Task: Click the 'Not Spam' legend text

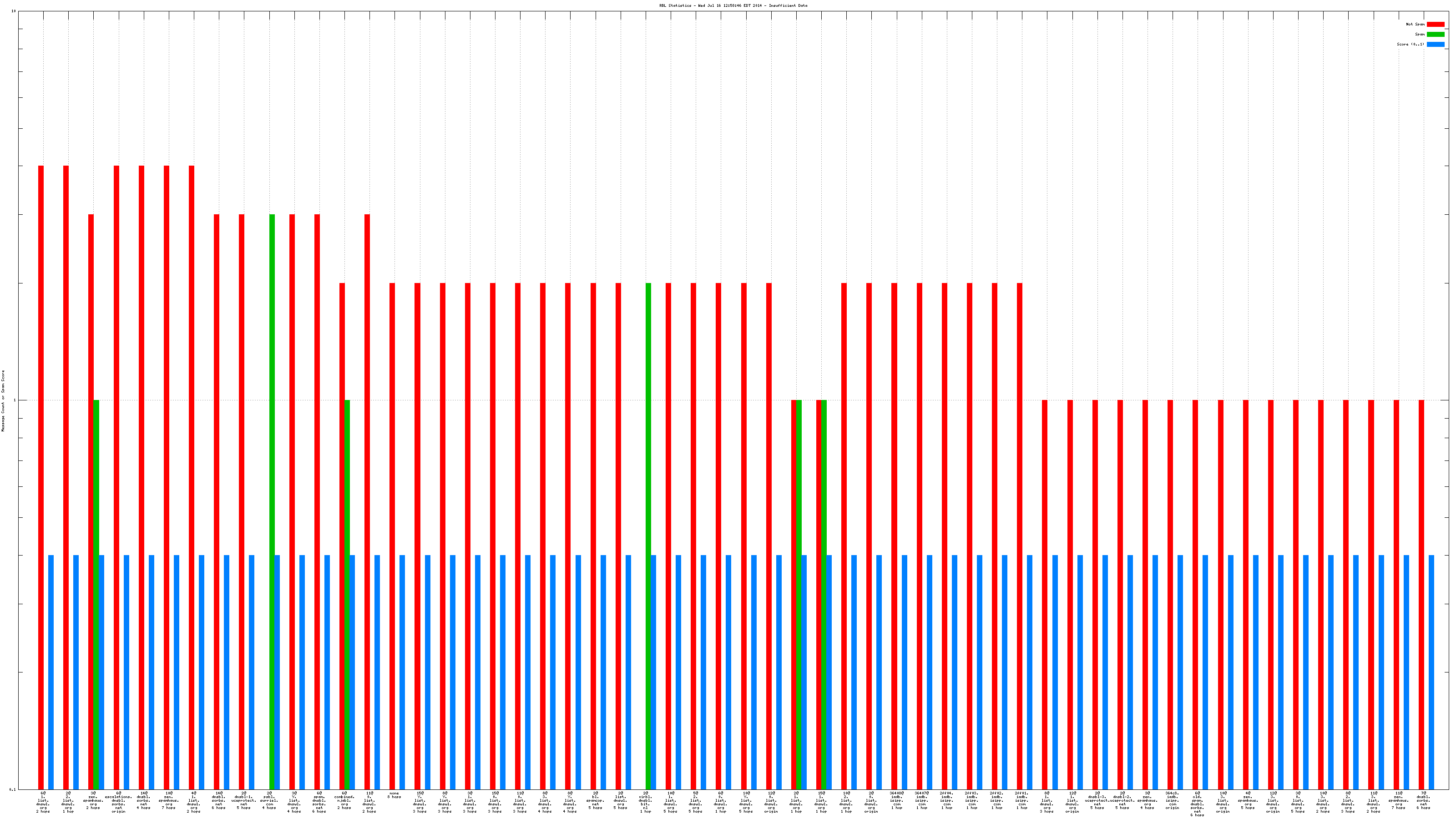Action: coord(1416,24)
